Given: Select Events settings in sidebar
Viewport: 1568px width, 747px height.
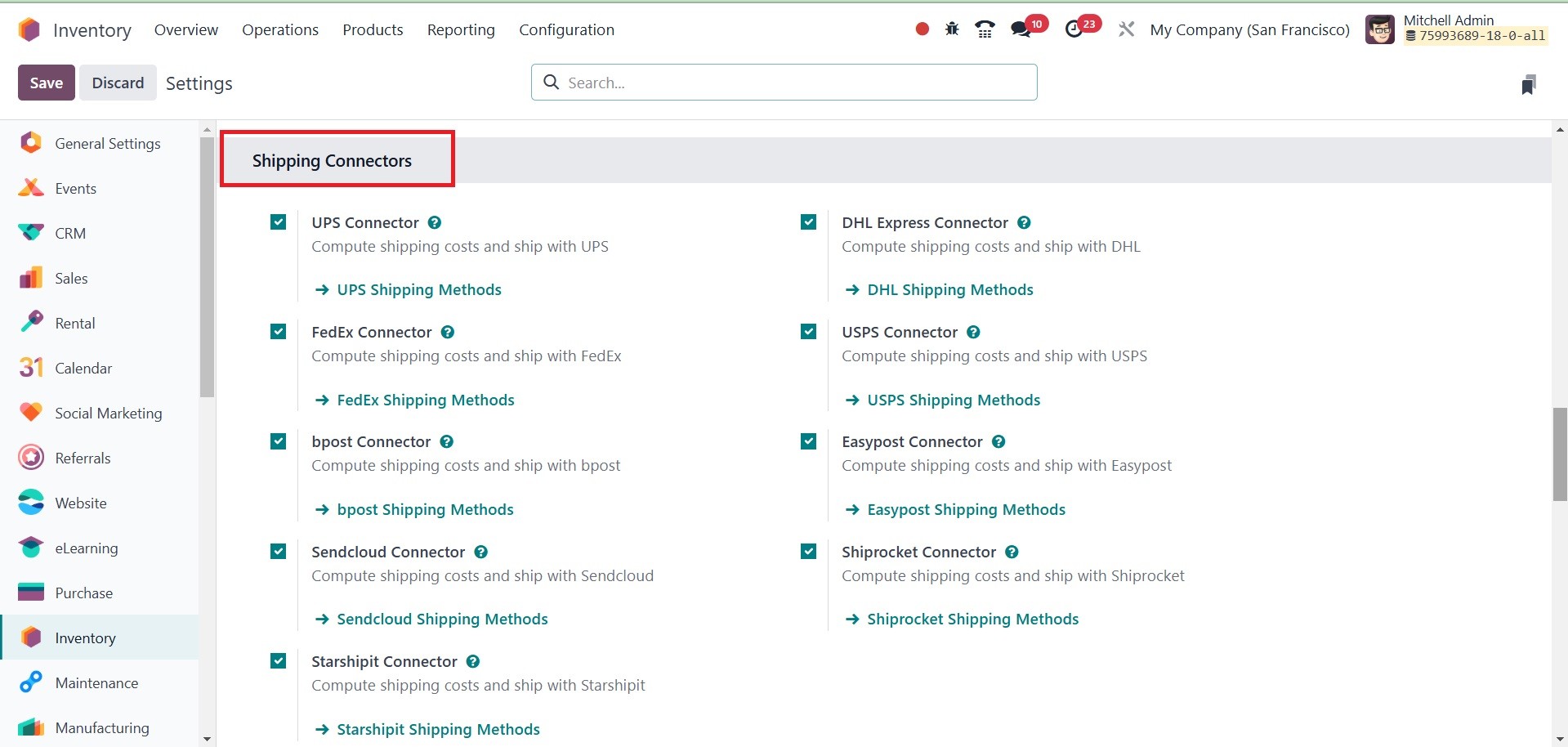Looking at the screenshot, I should 100,188.
